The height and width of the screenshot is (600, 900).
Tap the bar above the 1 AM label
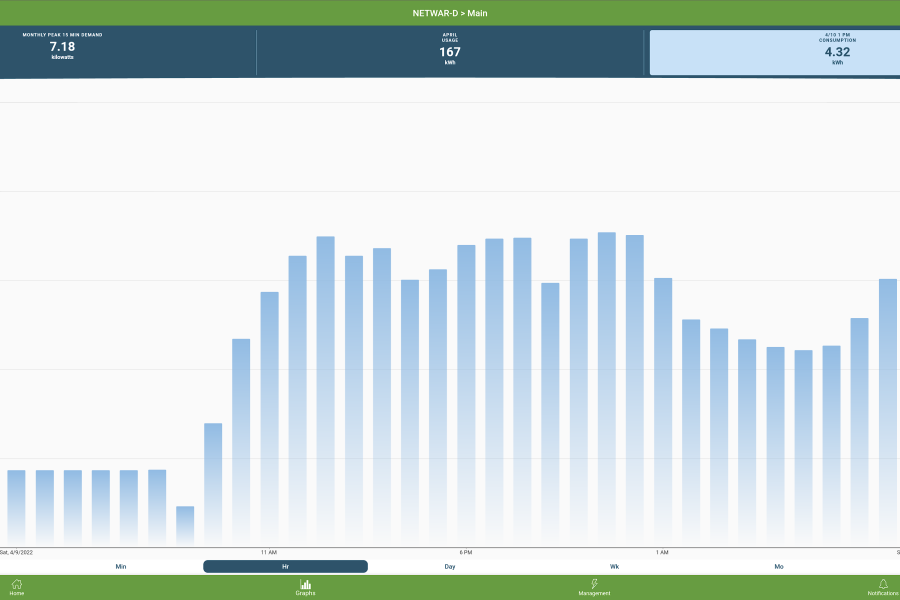pyautogui.click(x=662, y=412)
